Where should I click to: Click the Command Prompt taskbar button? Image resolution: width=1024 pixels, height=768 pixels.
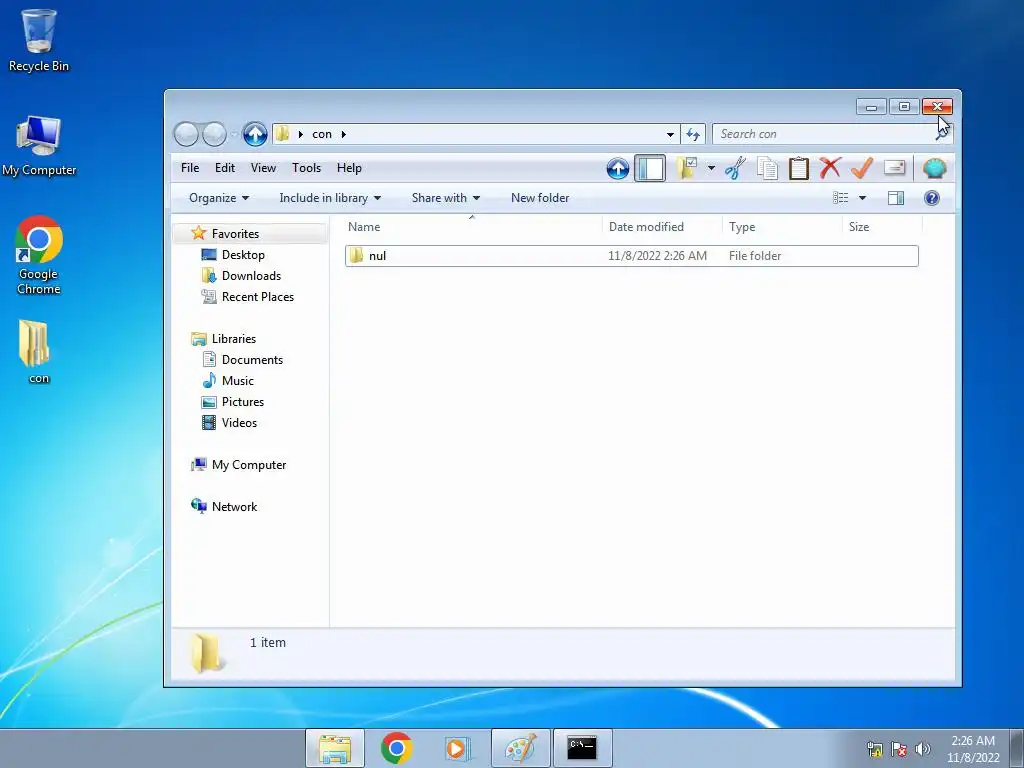(582, 748)
